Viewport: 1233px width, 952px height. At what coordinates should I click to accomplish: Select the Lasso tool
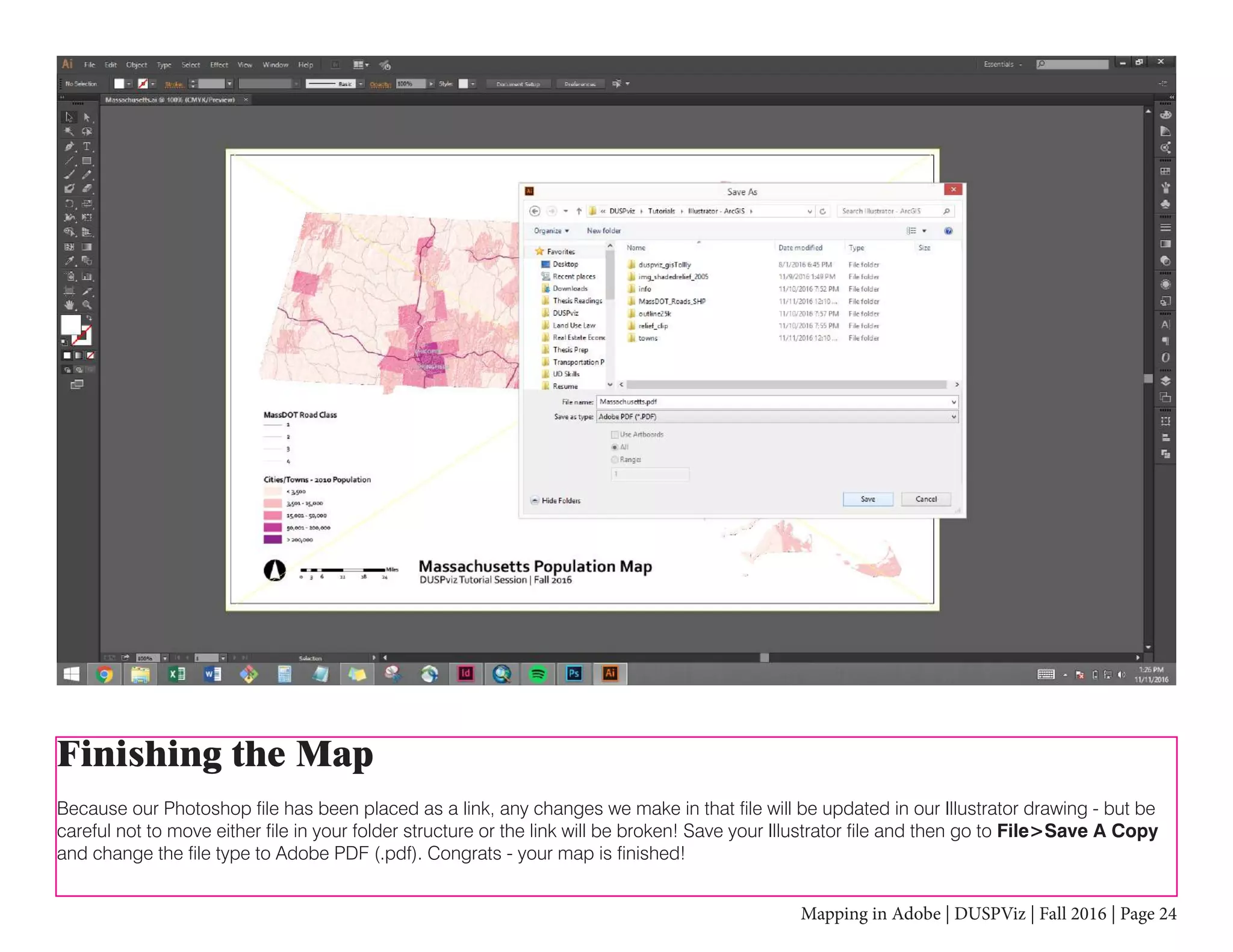pos(87,132)
